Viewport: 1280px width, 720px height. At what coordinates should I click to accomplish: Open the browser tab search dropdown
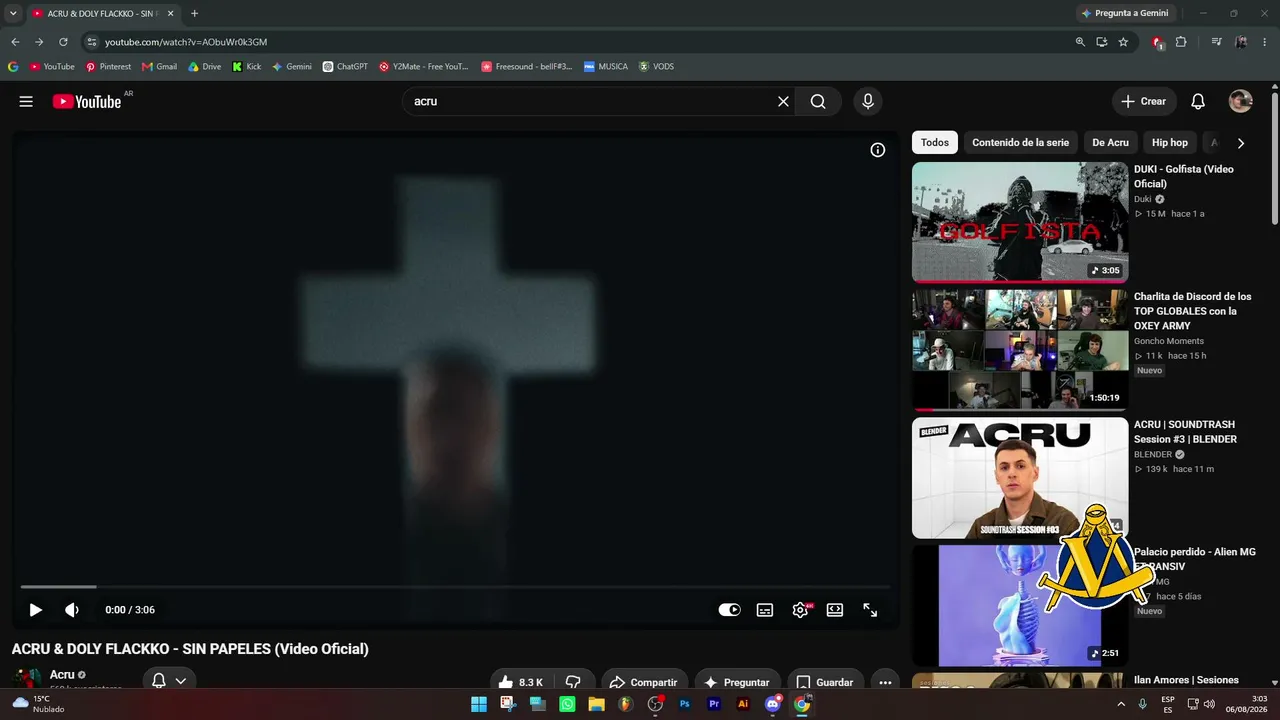click(14, 14)
